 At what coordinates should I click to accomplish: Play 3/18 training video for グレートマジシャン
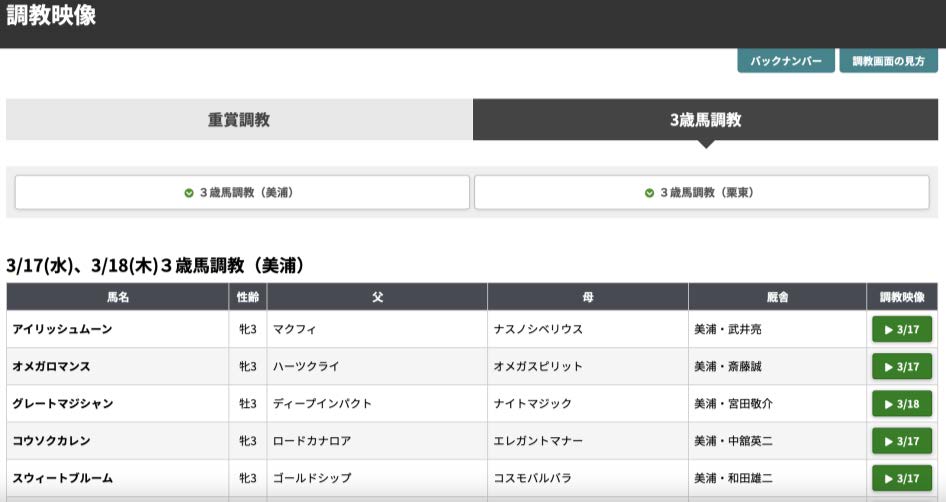tap(902, 404)
